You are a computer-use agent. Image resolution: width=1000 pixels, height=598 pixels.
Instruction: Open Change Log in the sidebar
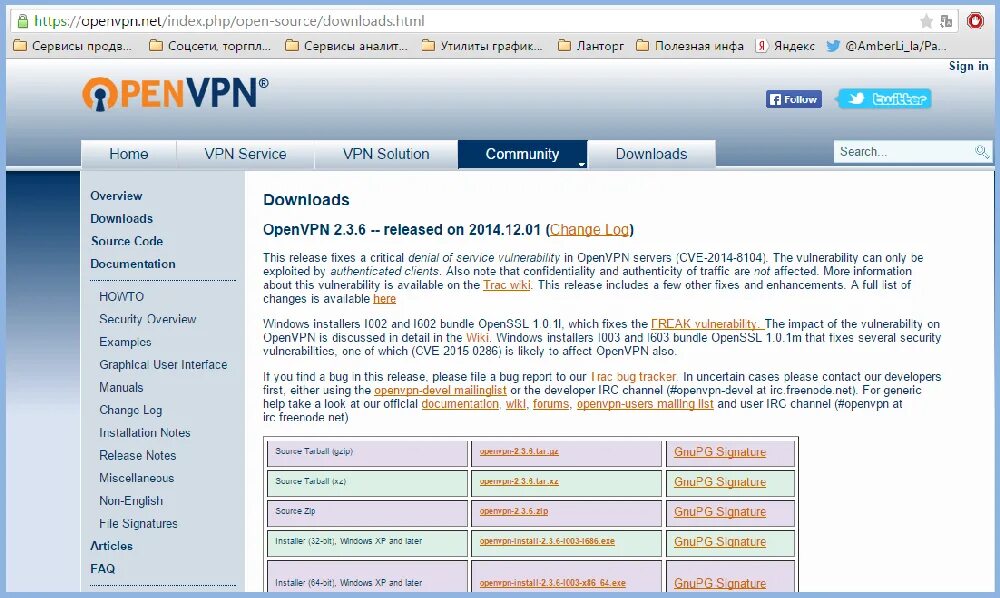click(131, 410)
